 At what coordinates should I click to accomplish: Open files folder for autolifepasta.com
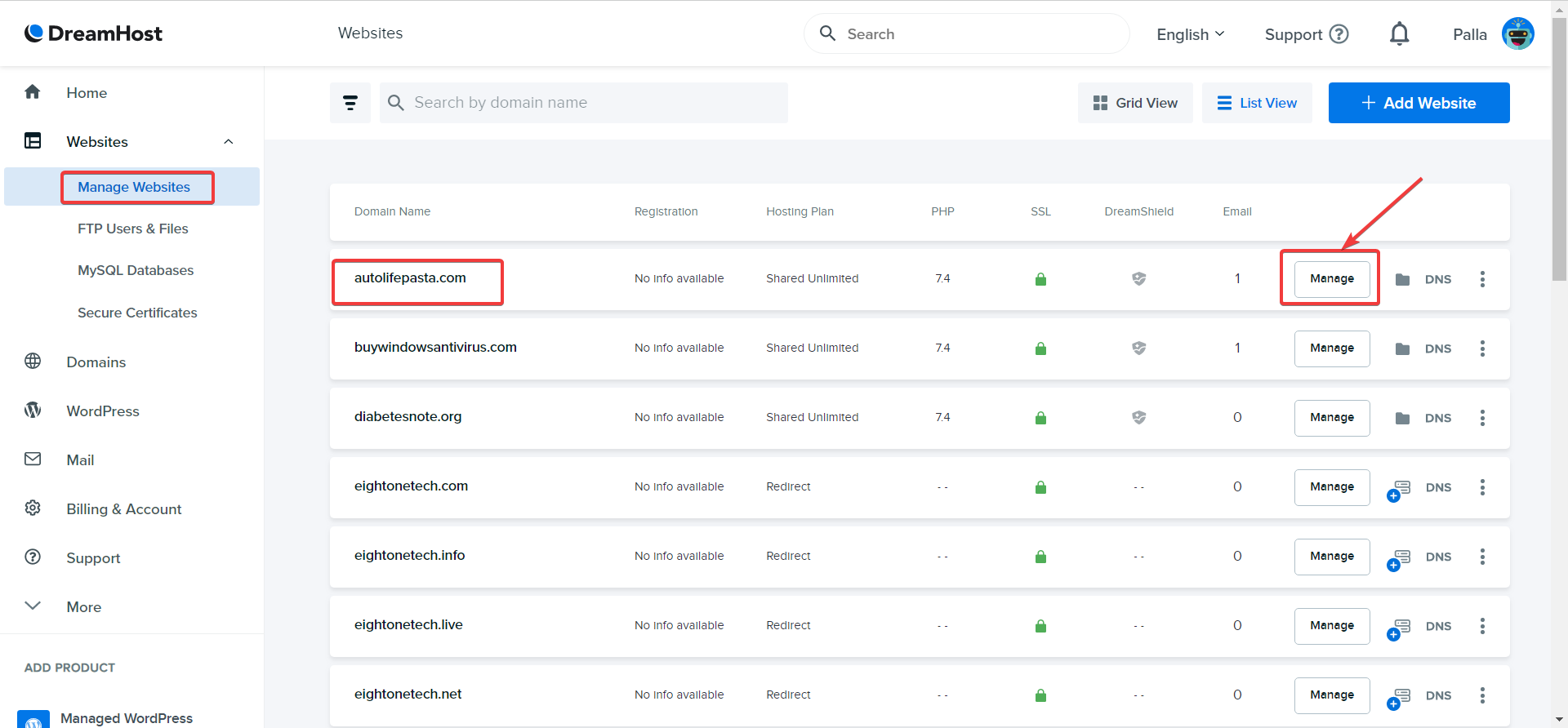pyautogui.click(x=1403, y=279)
